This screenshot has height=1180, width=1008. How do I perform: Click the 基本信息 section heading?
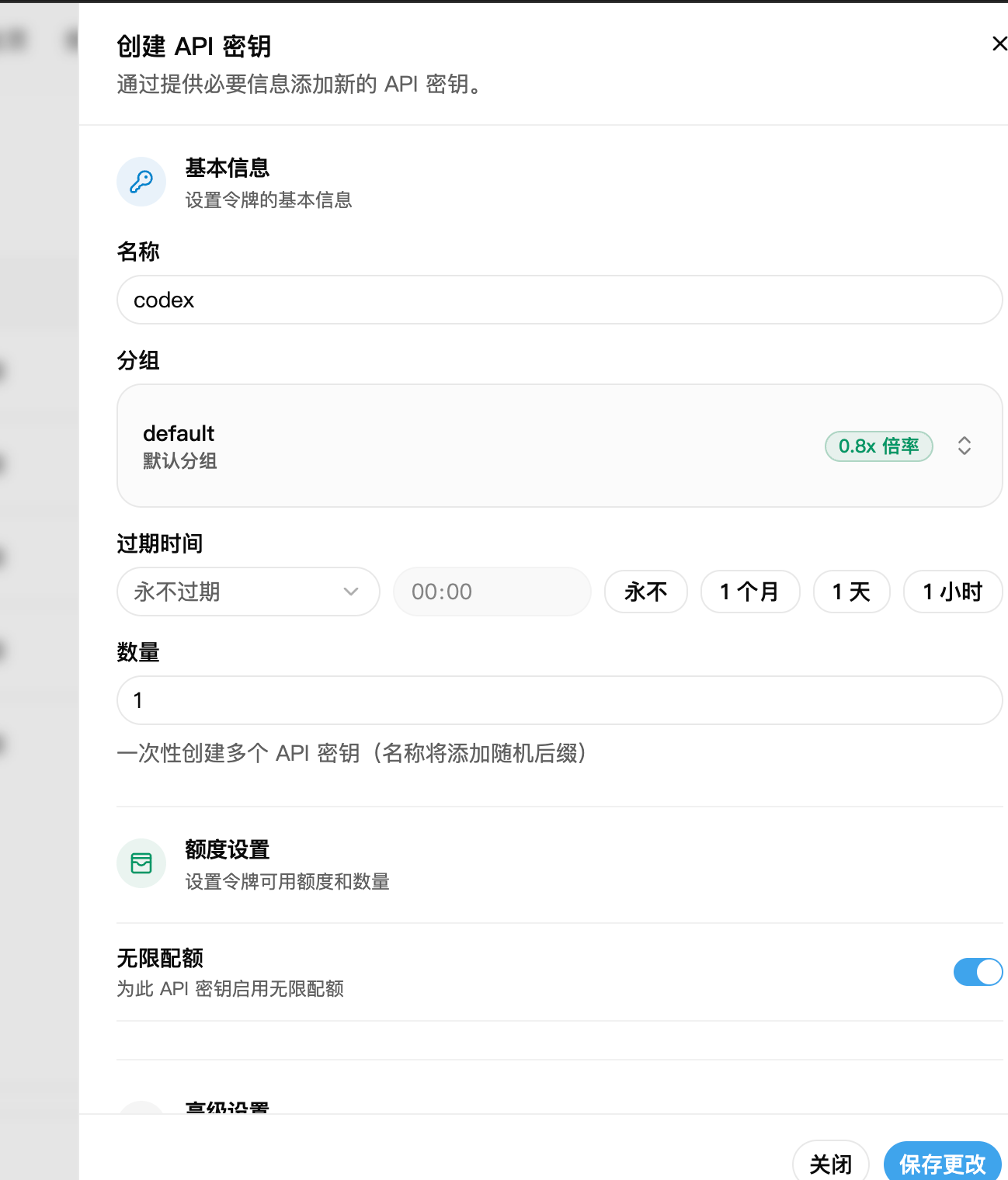point(228,168)
